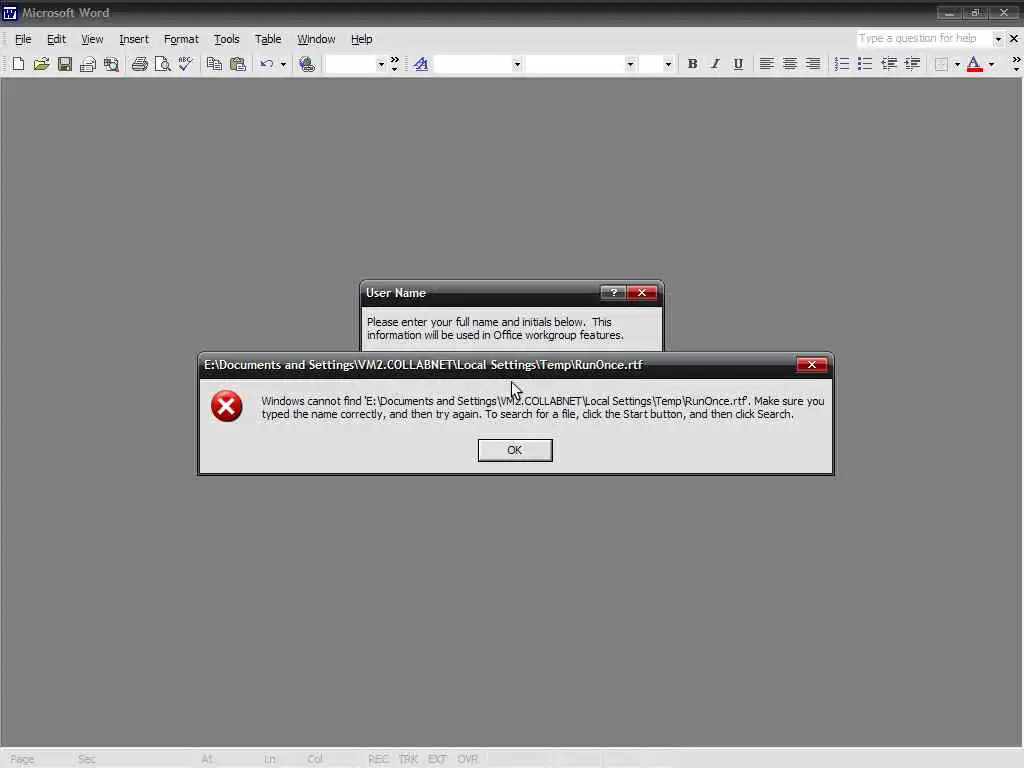
Task: Open the Format menu
Action: coord(181,39)
